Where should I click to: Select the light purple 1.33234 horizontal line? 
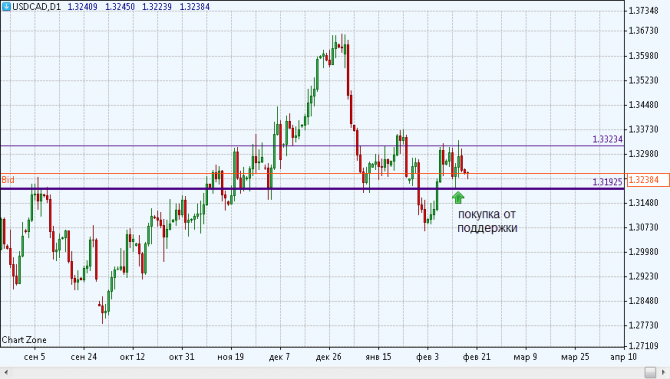(312, 146)
